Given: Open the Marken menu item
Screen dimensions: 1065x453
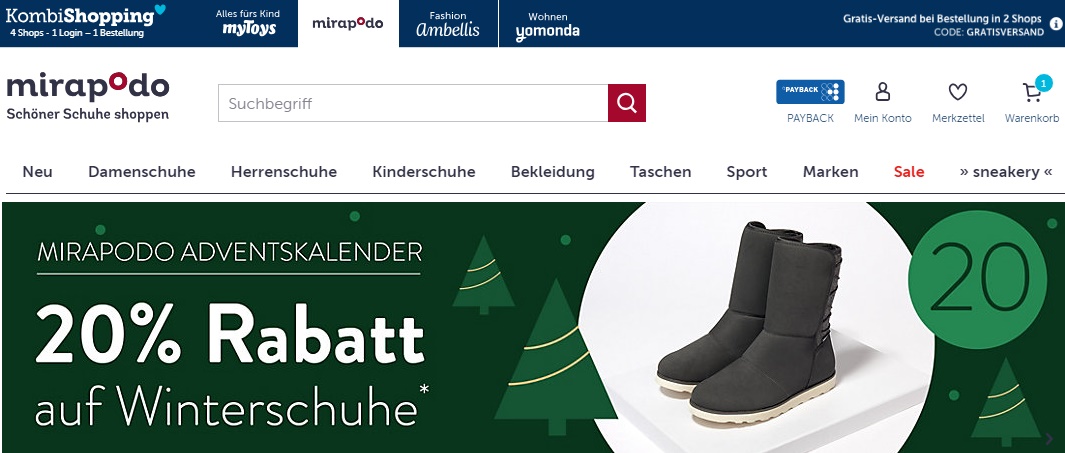Looking at the screenshot, I should point(830,172).
